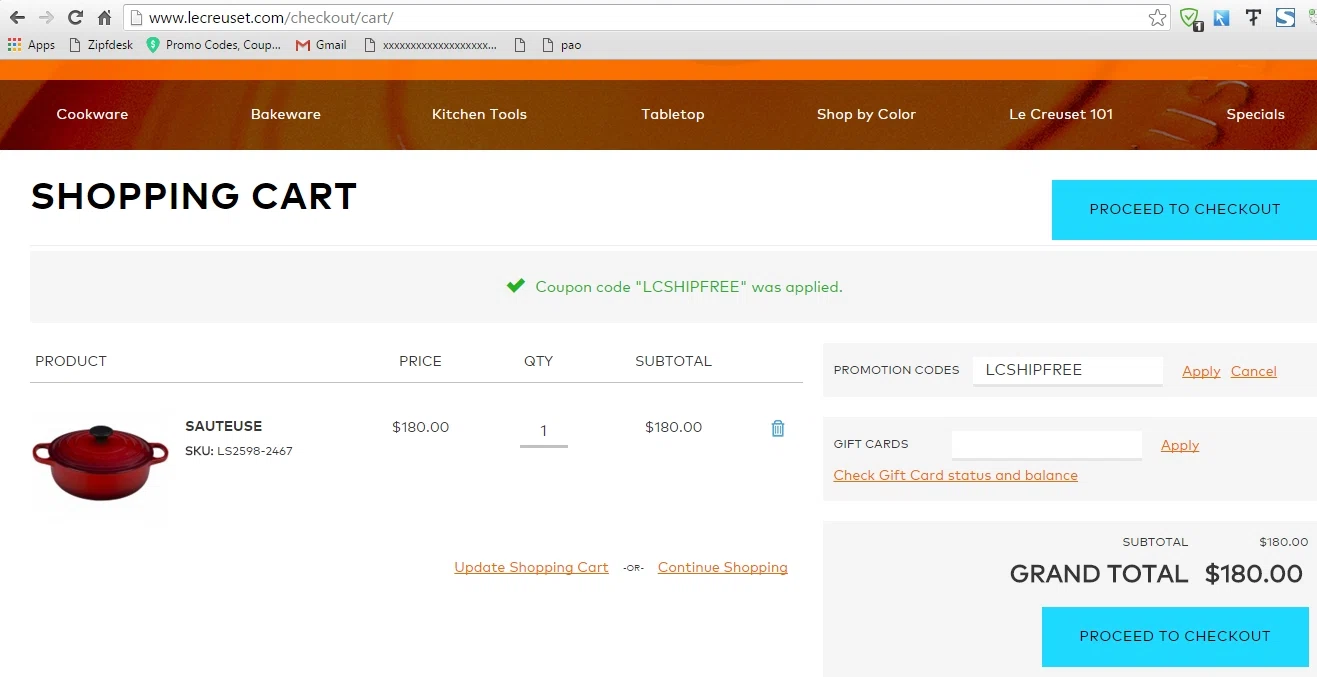The image size is (1317, 677).
Task: Click the gift cards input field
Action: tap(1047, 444)
